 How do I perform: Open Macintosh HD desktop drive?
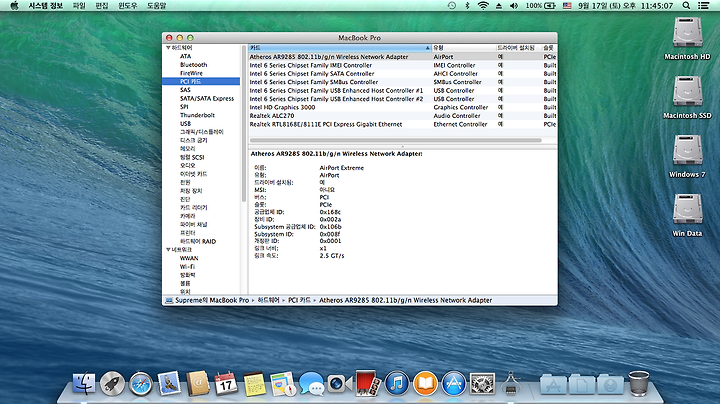(x=687, y=39)
